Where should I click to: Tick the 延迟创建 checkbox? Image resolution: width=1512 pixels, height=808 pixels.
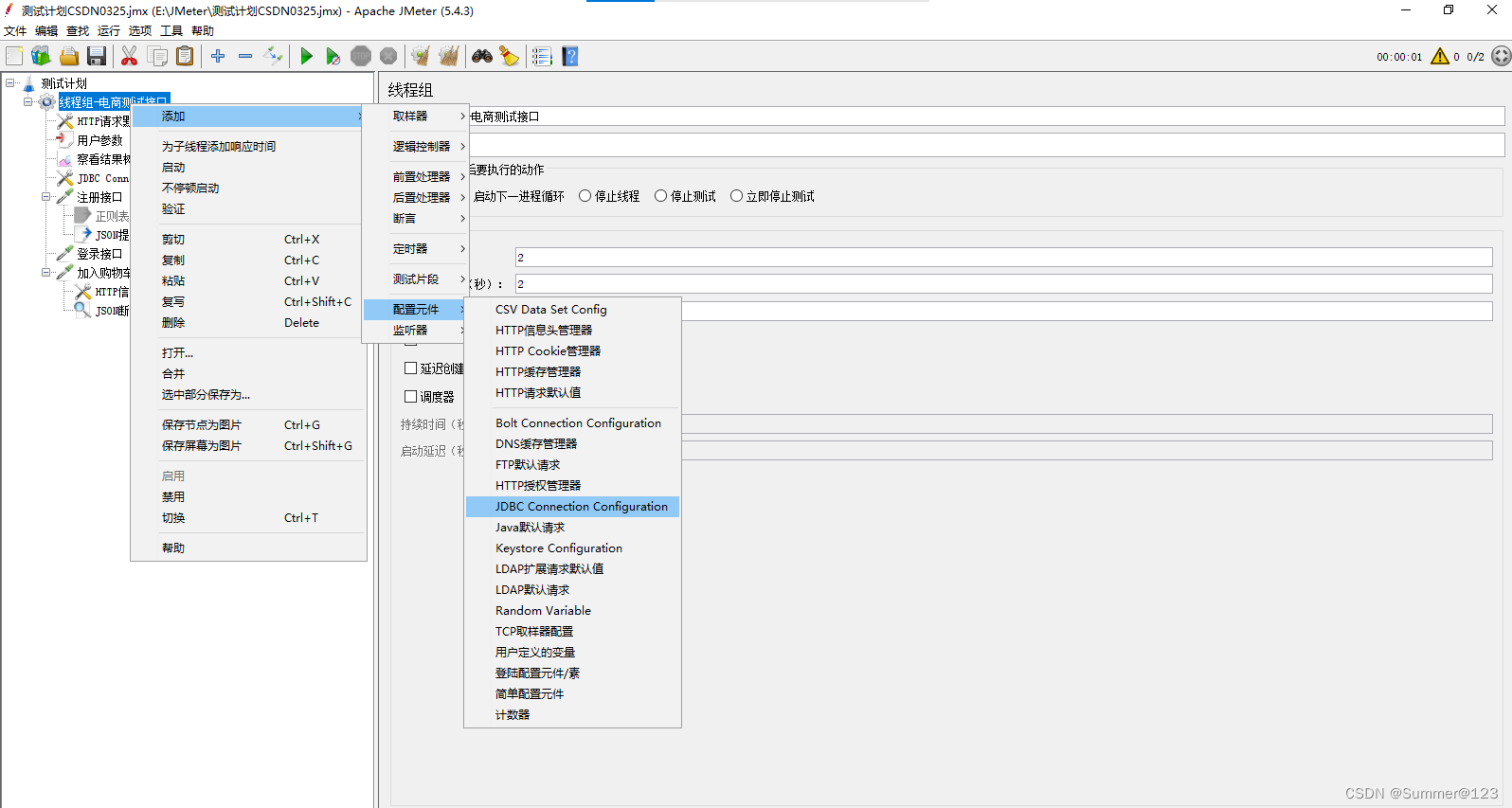[411, 368]
